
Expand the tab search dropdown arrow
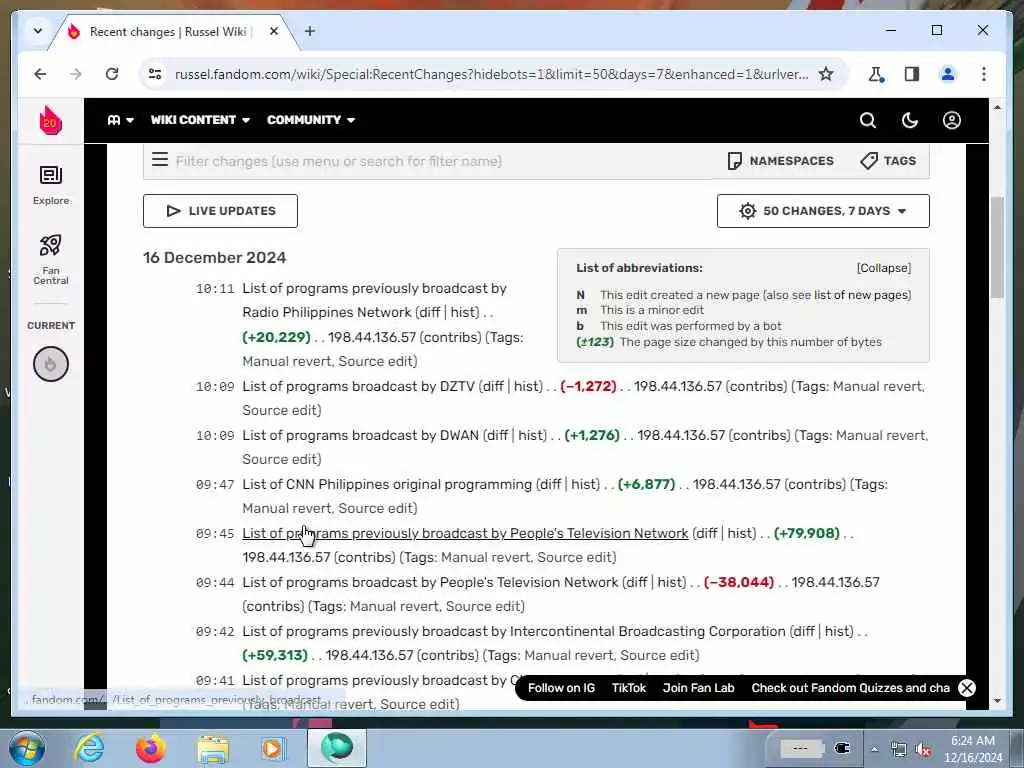[x=38, y=31]
